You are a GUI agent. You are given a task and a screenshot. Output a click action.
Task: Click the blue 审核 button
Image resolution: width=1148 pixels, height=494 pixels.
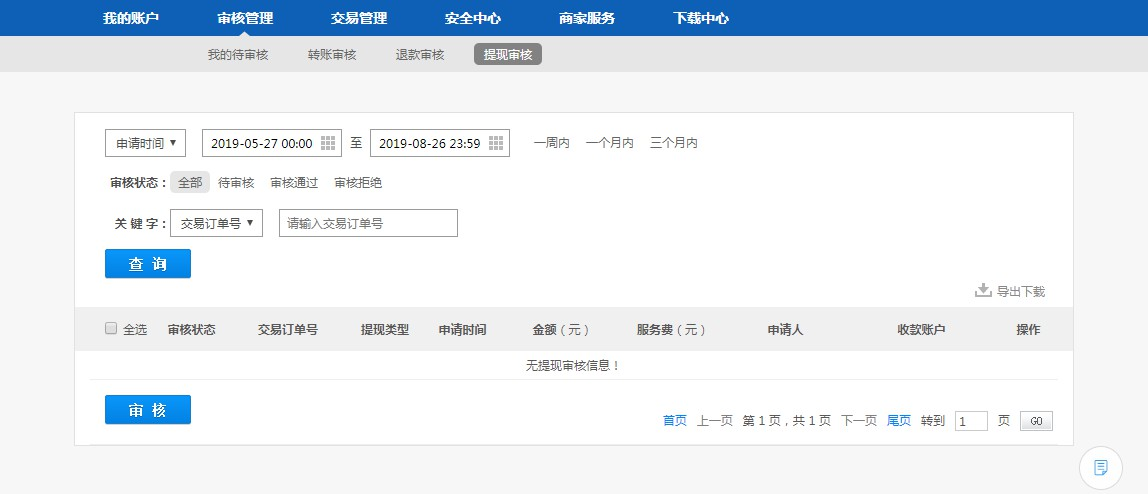148,410
